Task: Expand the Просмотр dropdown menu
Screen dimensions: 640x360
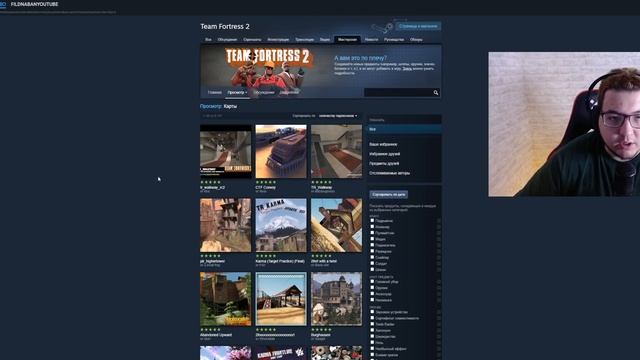Action: [237, 93]
